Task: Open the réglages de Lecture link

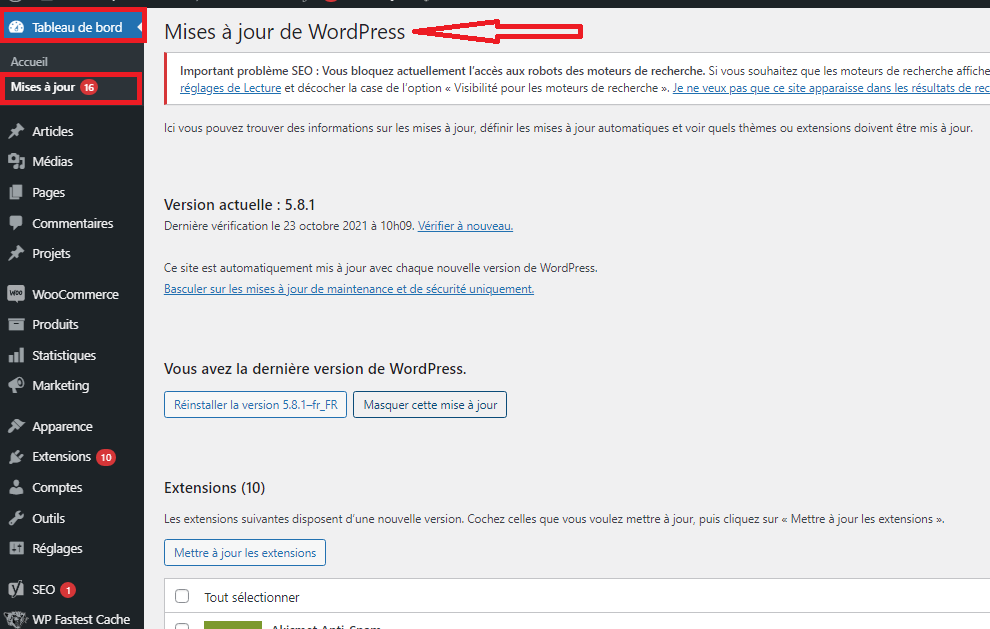Action: coord(230,88)
